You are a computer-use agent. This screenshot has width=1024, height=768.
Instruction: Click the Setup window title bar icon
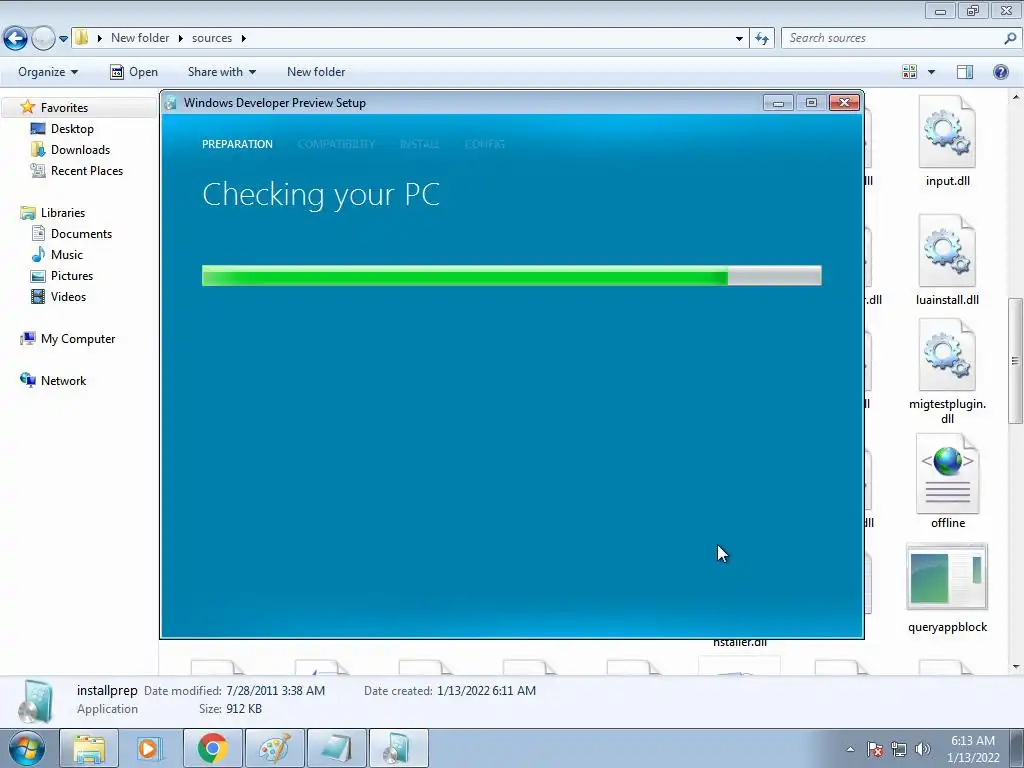coord(171,103)
